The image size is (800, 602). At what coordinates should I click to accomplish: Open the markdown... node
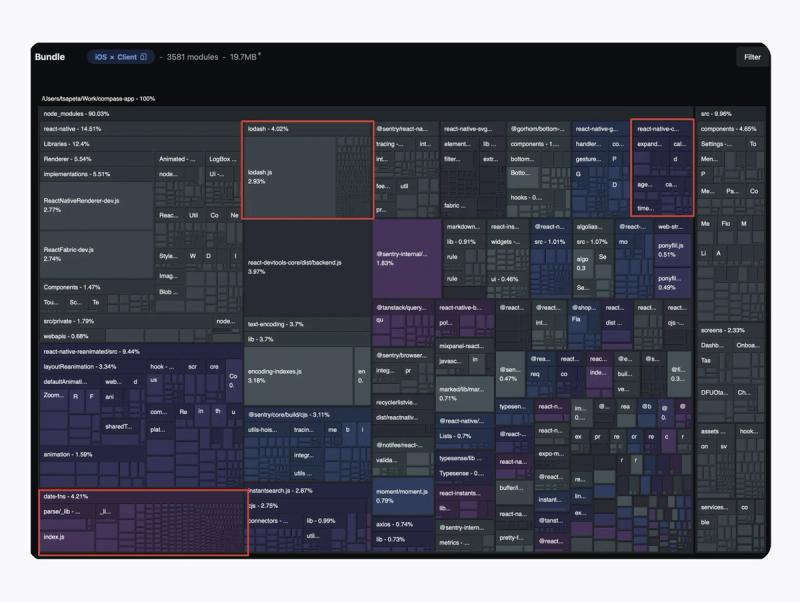coord(464,227)
